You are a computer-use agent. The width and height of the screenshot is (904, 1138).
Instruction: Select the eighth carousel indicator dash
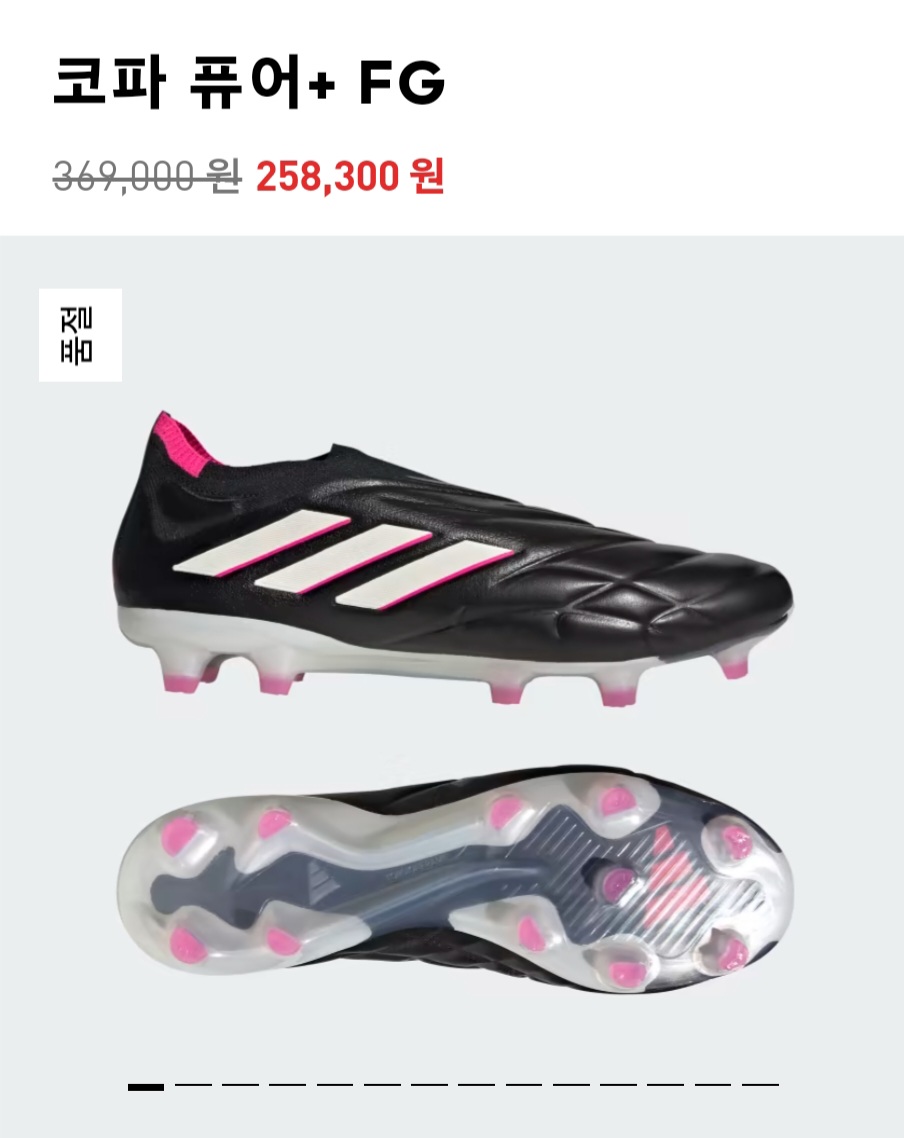tap(477, 1086)
